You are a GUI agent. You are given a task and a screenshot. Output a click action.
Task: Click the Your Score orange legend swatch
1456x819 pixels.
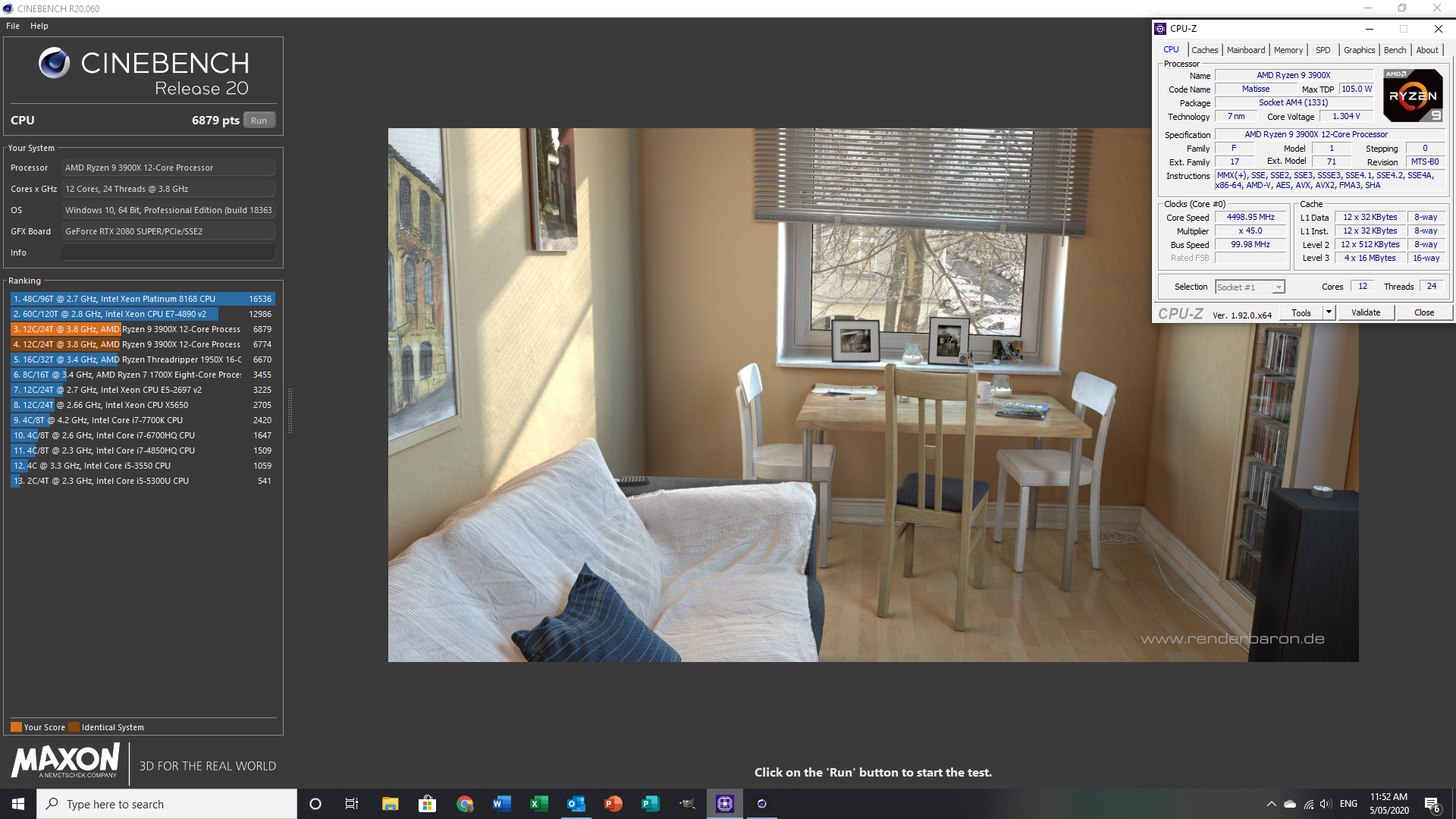click(16, 727)
